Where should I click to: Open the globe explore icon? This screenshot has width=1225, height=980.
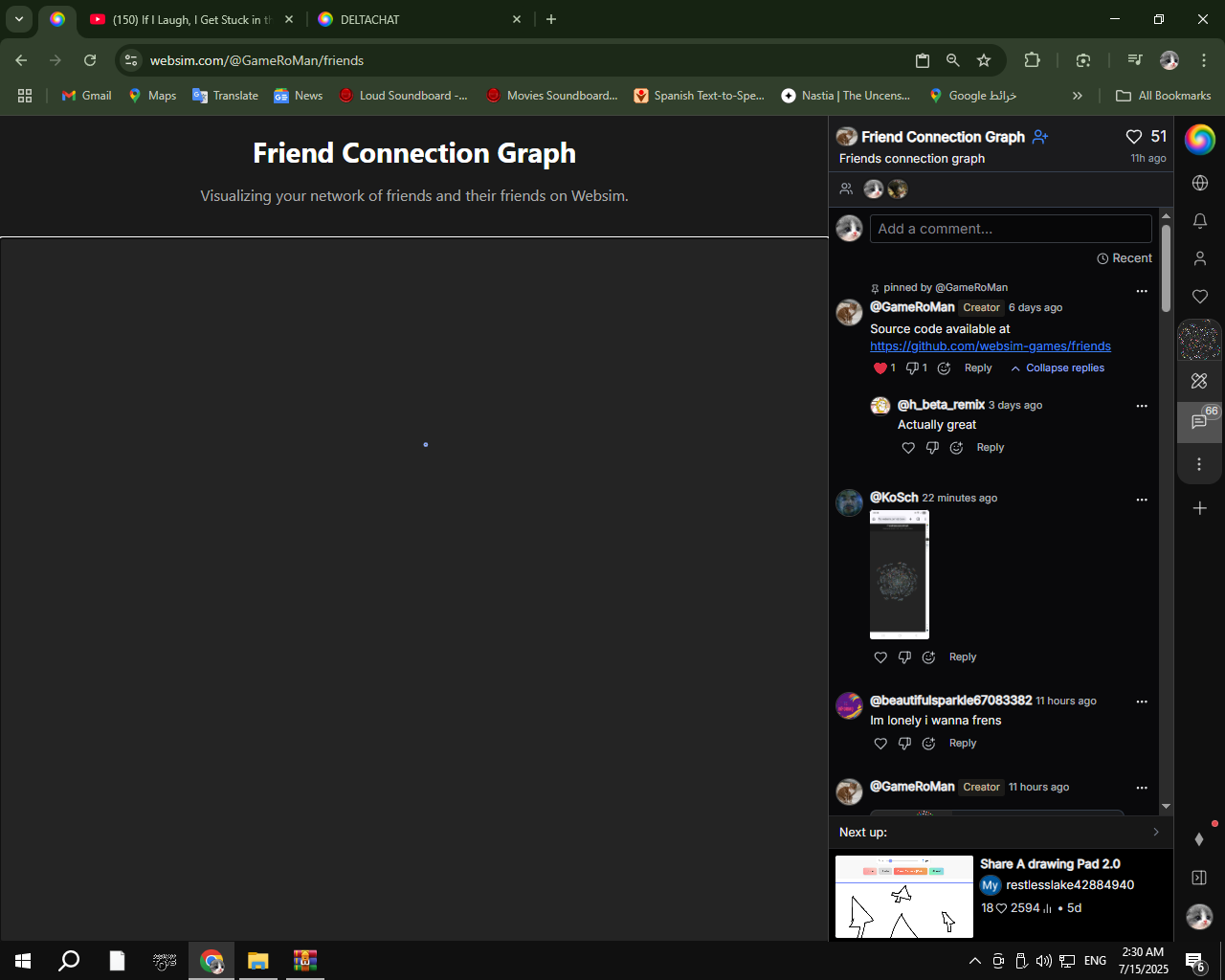(x=1199, y=182)
